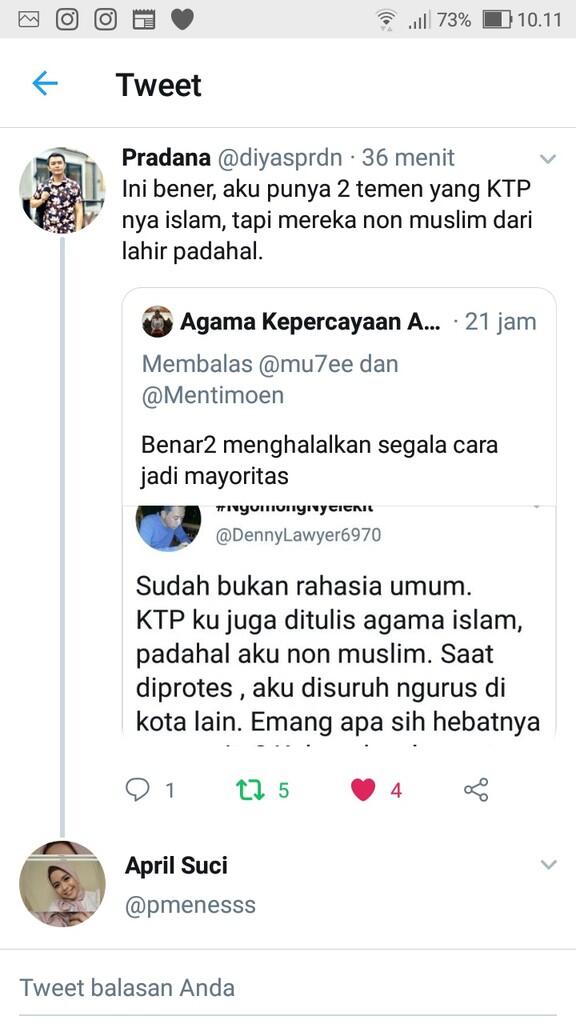Click the back arrow to exit the tweet

tap(42, 85)
